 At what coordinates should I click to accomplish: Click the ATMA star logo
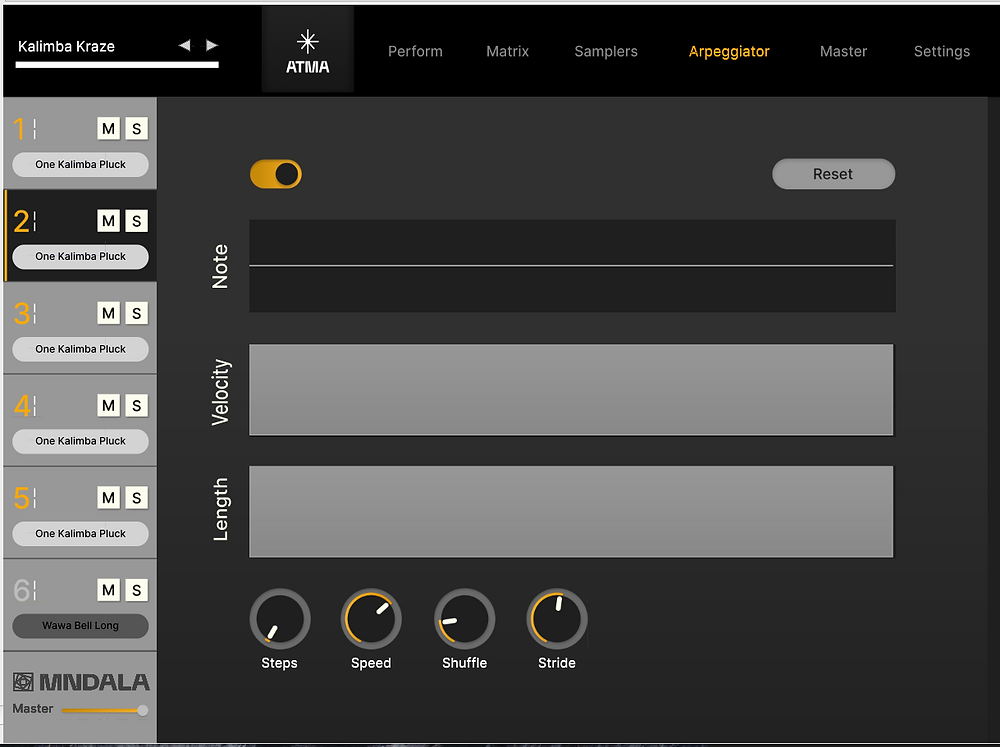(x=307, y=50)
